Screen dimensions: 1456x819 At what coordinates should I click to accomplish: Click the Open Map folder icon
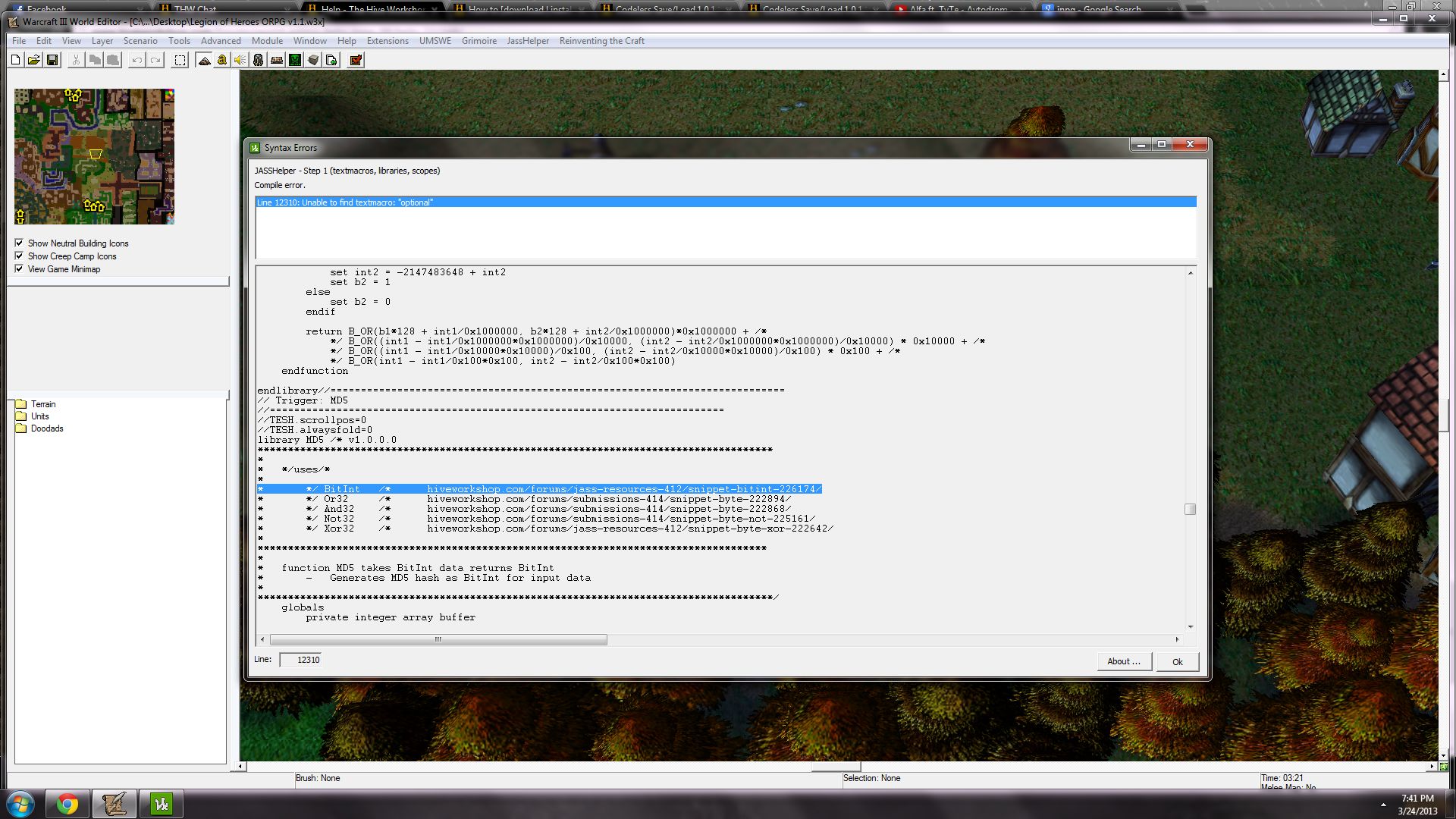coord(33,60)
